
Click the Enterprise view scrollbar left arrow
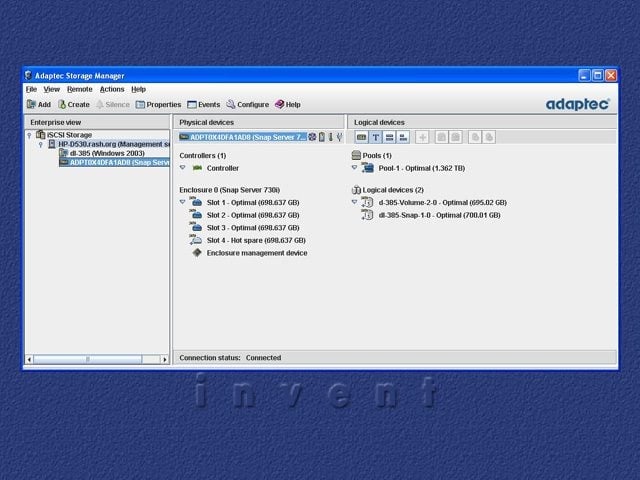(x=29, y=359)
